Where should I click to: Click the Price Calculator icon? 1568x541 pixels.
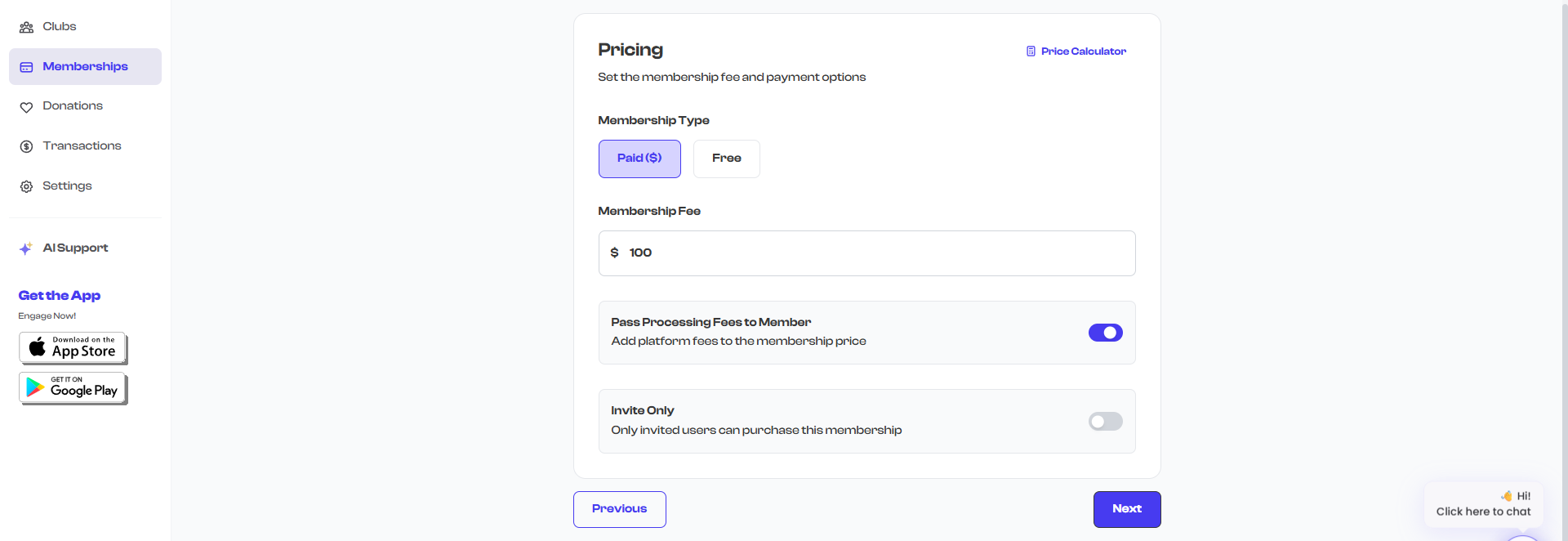click(x=1031, y=51)
